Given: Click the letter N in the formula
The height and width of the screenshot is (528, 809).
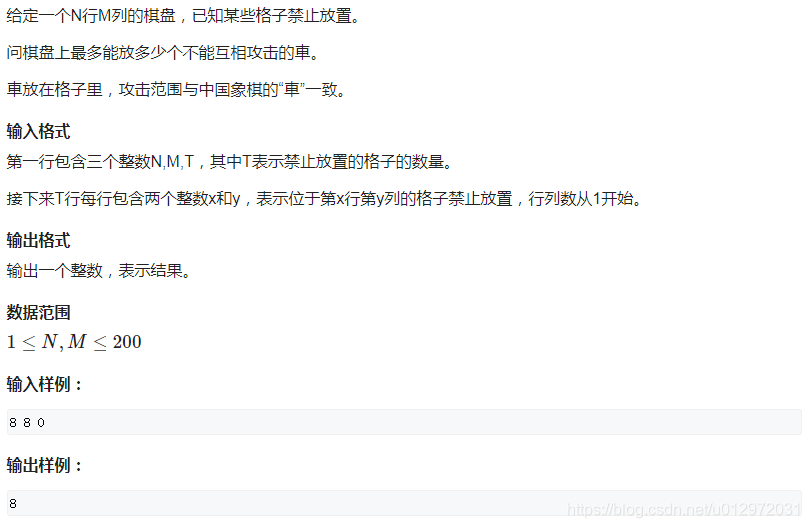Looking at the screenshot, I should coord(50,342).
